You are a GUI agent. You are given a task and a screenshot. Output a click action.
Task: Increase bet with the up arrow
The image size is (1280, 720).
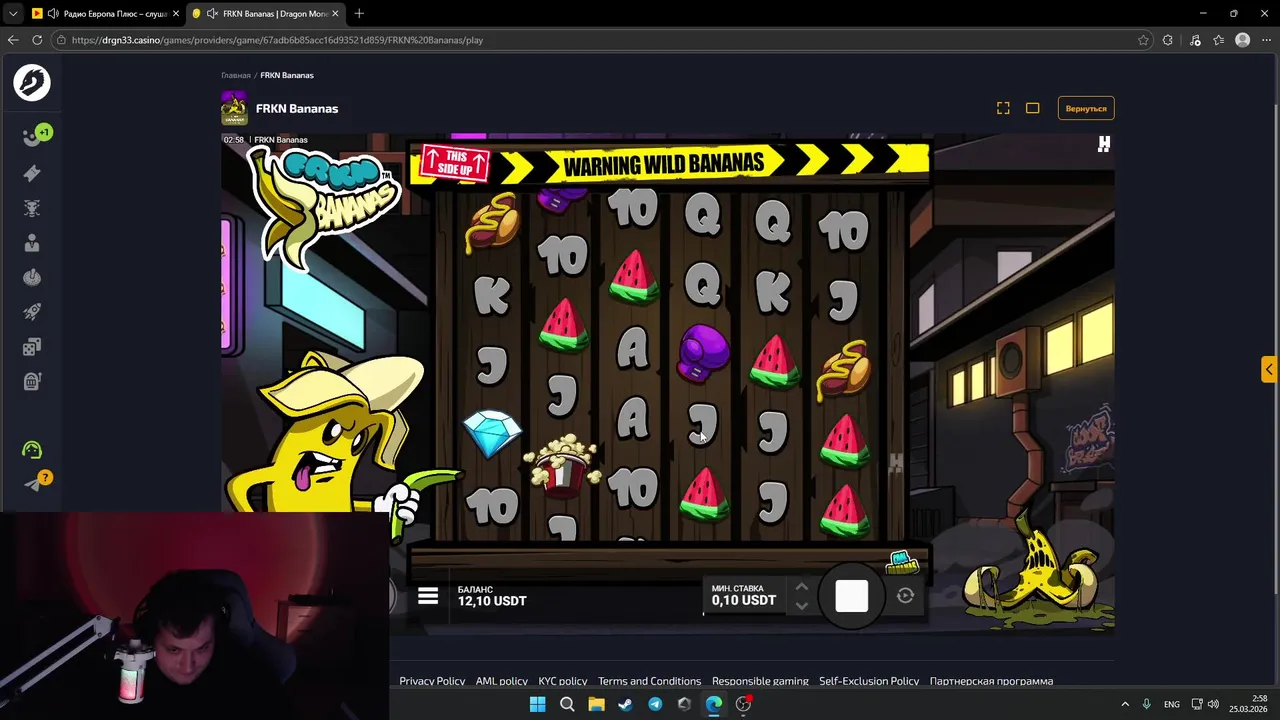801,587
